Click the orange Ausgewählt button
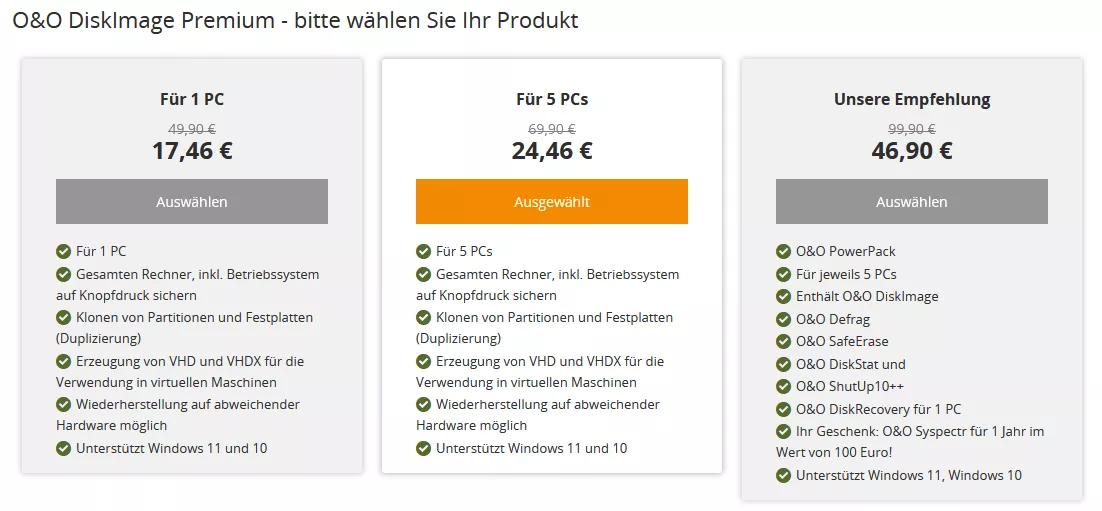The image size is (1102, 511). point(552,202)
